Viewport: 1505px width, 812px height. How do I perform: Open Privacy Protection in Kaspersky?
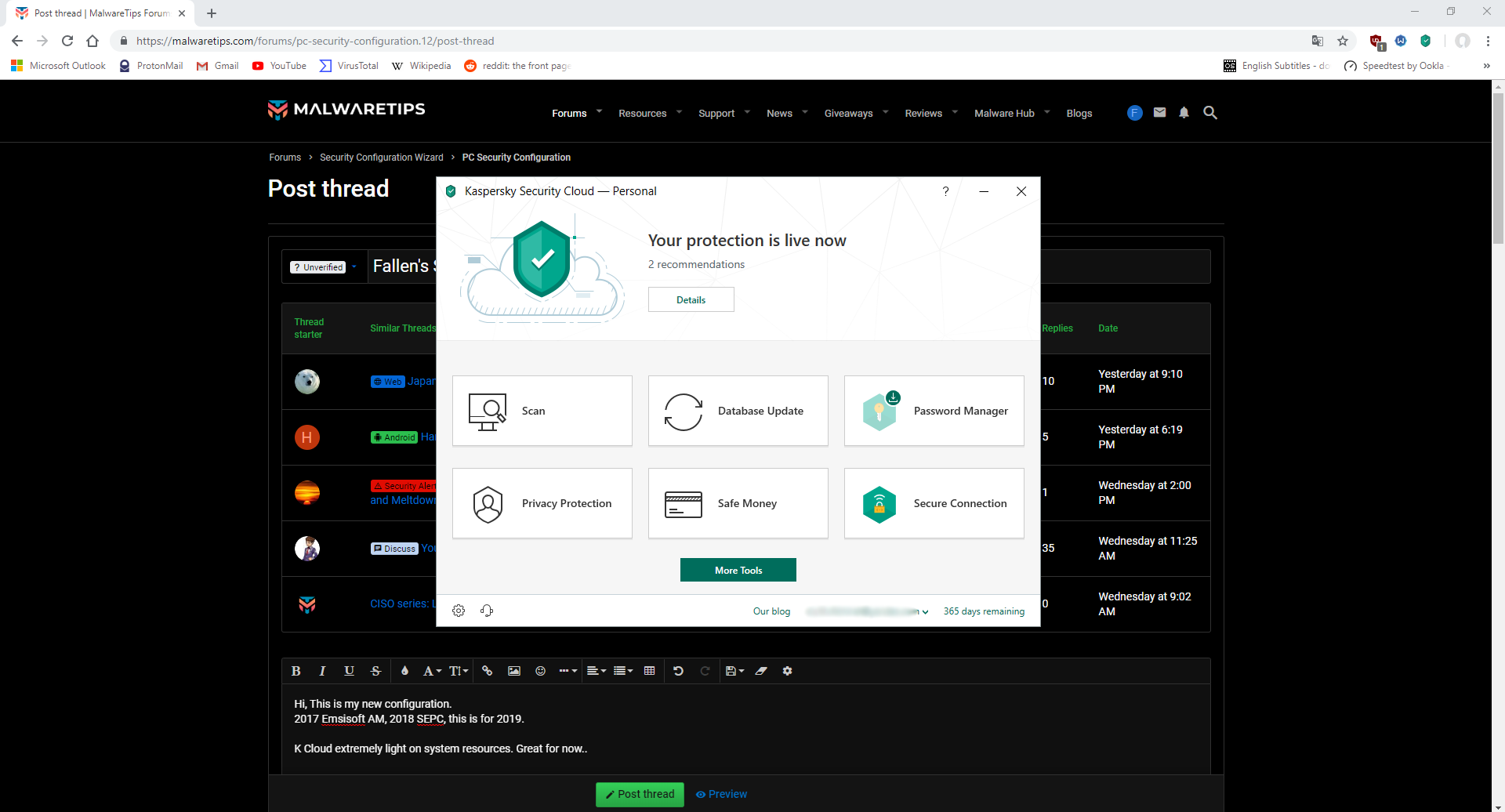pyautogui.click(x=542, y=503)
